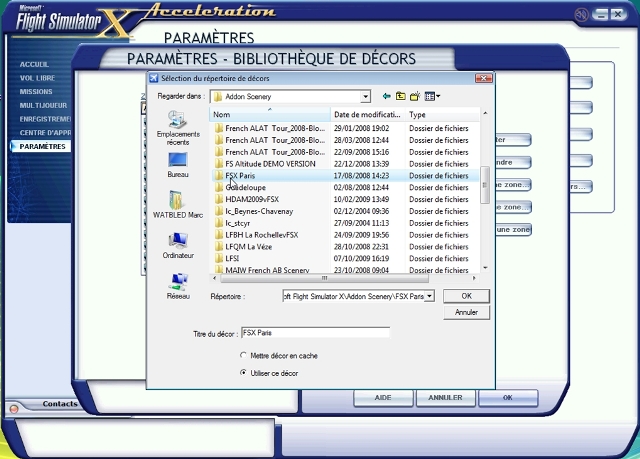Image resolution: width=640 pixels, height=459 pixels.
Task: Open ACCUEIL in the FSX sidebar
Action: pyautogui.click(x=34, y=64)
